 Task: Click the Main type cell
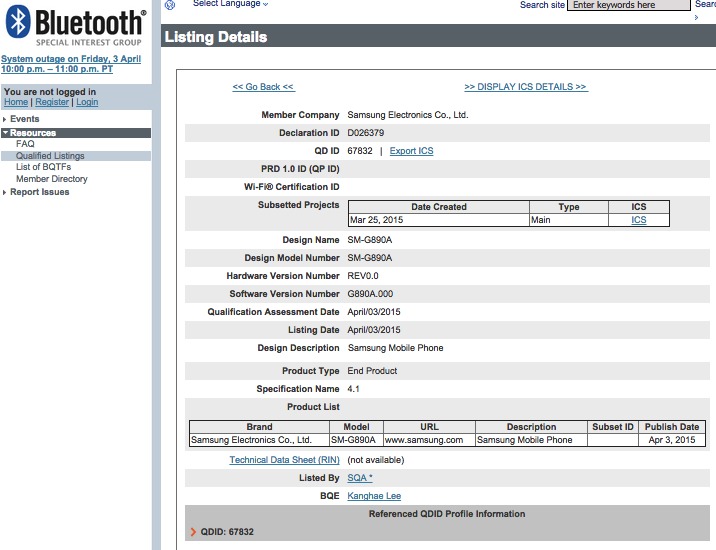tap(569, 220)
